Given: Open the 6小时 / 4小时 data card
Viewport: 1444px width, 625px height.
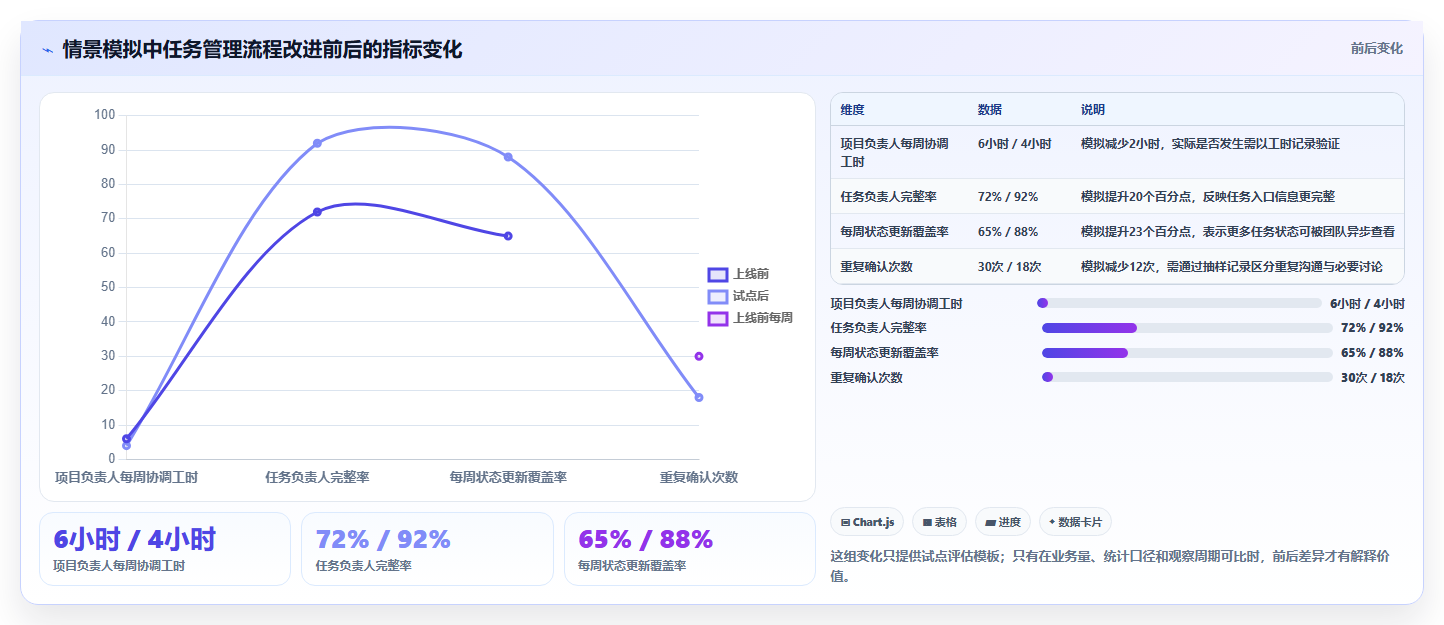Looking at the screenshot, I should click(165, 549).
